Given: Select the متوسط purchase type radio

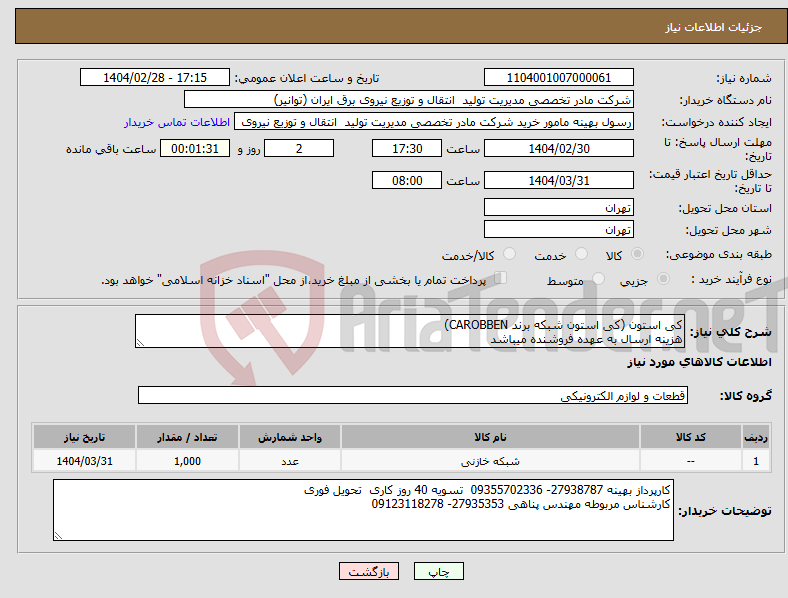Looking at the screenshot, I should (x=599, y=278).
